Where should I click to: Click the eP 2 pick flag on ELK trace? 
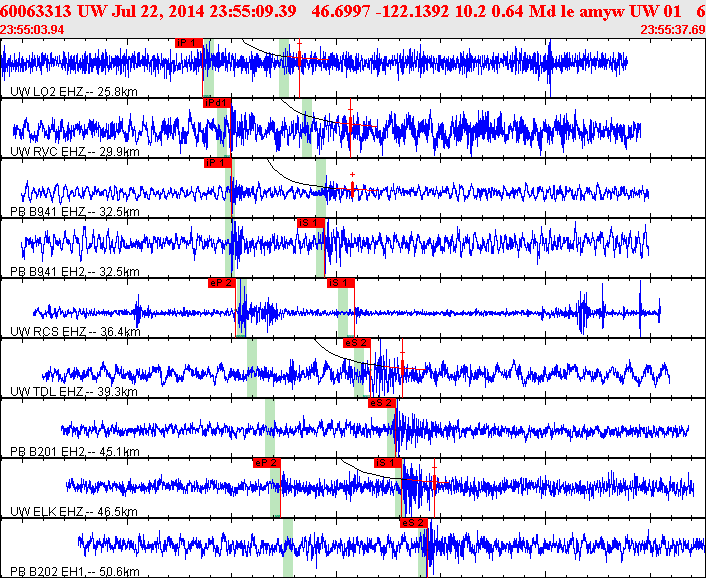click(x=267, y=463)
